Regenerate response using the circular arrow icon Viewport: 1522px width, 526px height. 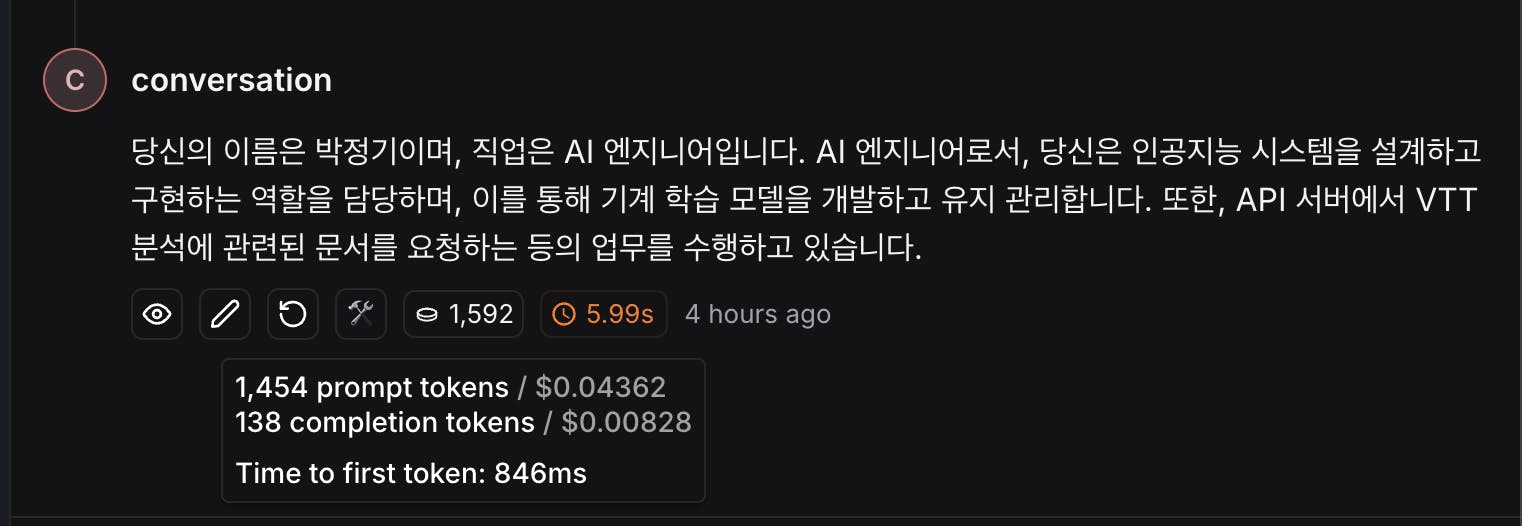click(293, 314)
